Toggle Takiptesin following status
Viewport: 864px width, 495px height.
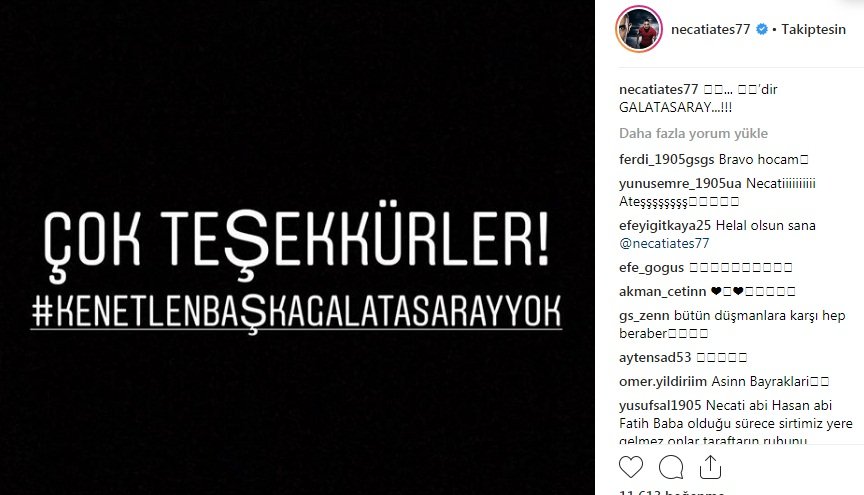[x=813, y=29]
